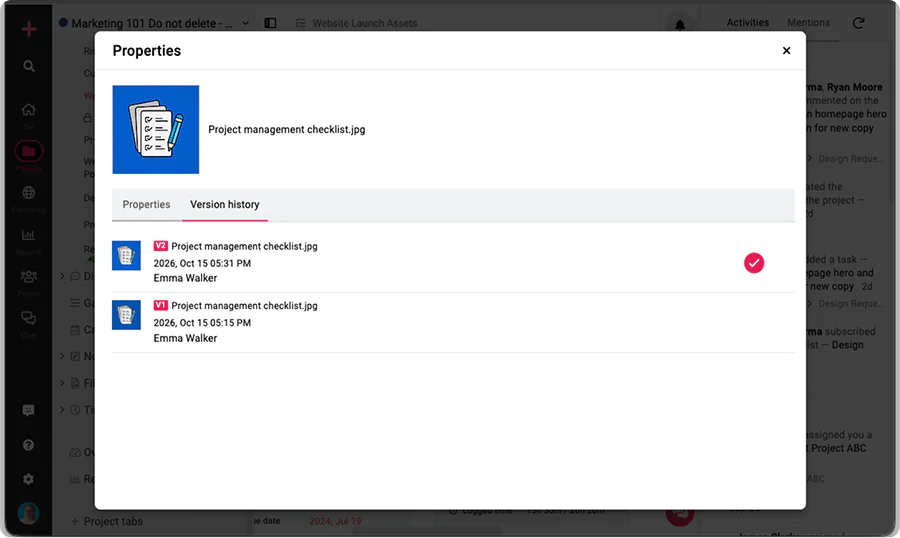Click the overview gauge icon in project tree

click(x=75, y=452)
